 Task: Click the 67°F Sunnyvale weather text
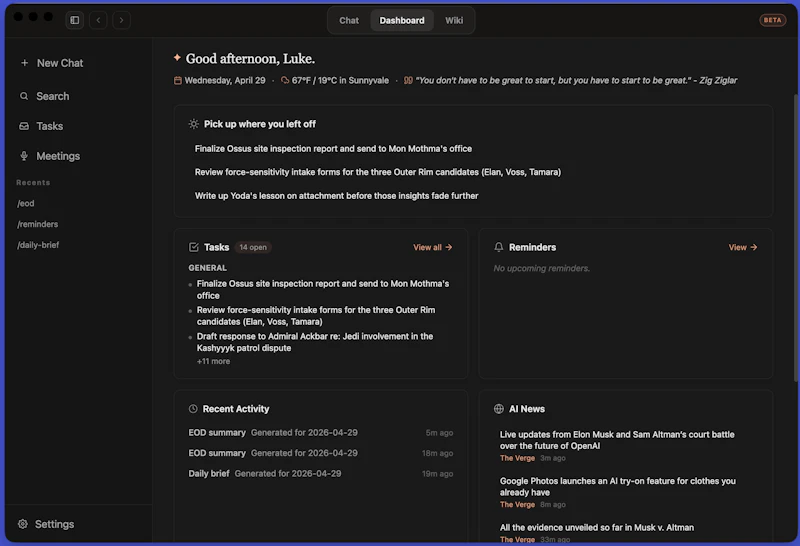click(340, 80)
